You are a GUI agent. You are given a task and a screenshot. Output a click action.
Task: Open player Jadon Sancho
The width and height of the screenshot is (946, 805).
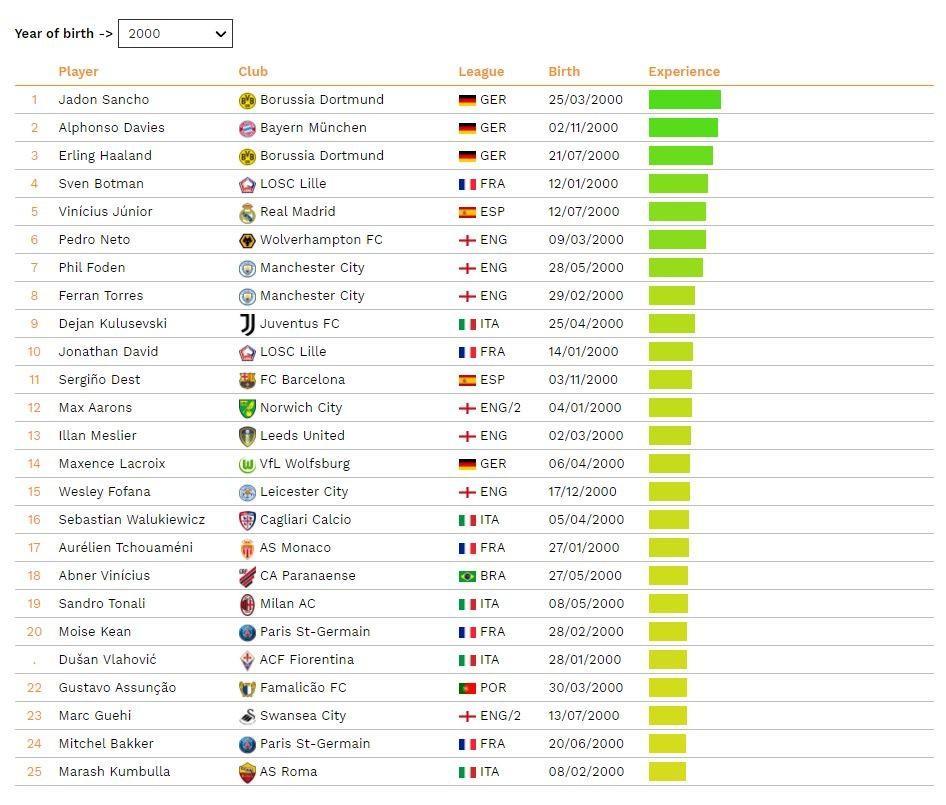tap(103, 100)
